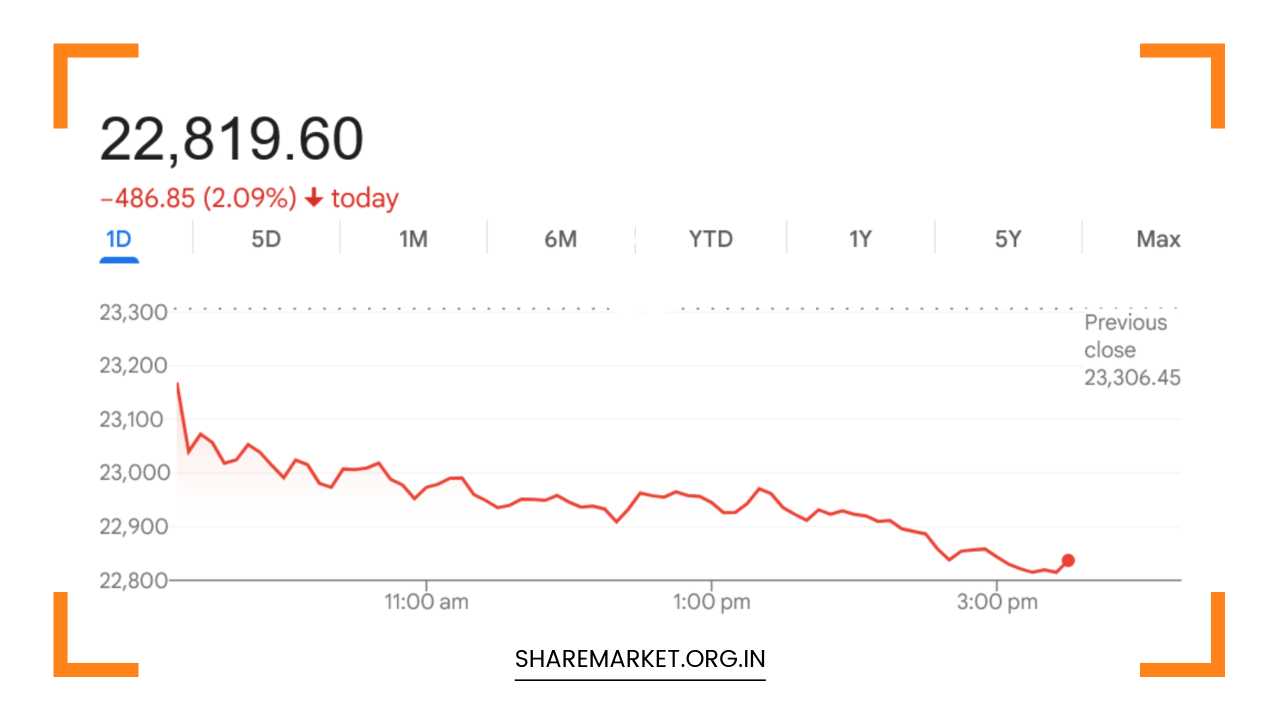Switch to the 5D tab
The image size is (1280, 720).
point(266,240)
